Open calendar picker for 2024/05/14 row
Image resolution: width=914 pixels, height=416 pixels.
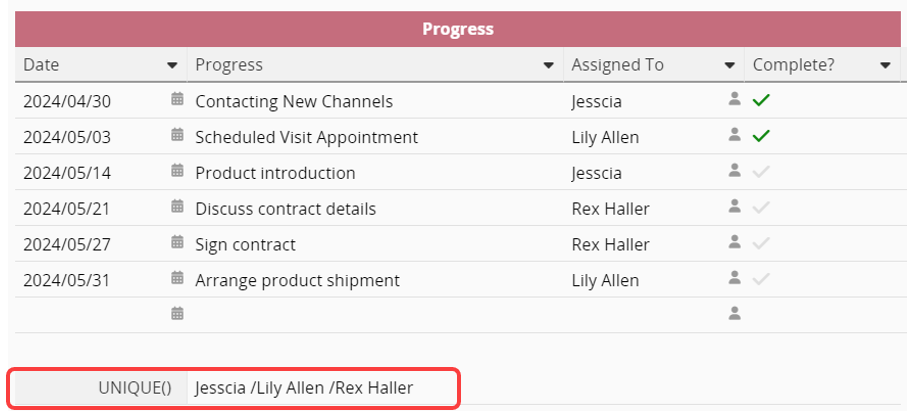click(x=177, y=171)
